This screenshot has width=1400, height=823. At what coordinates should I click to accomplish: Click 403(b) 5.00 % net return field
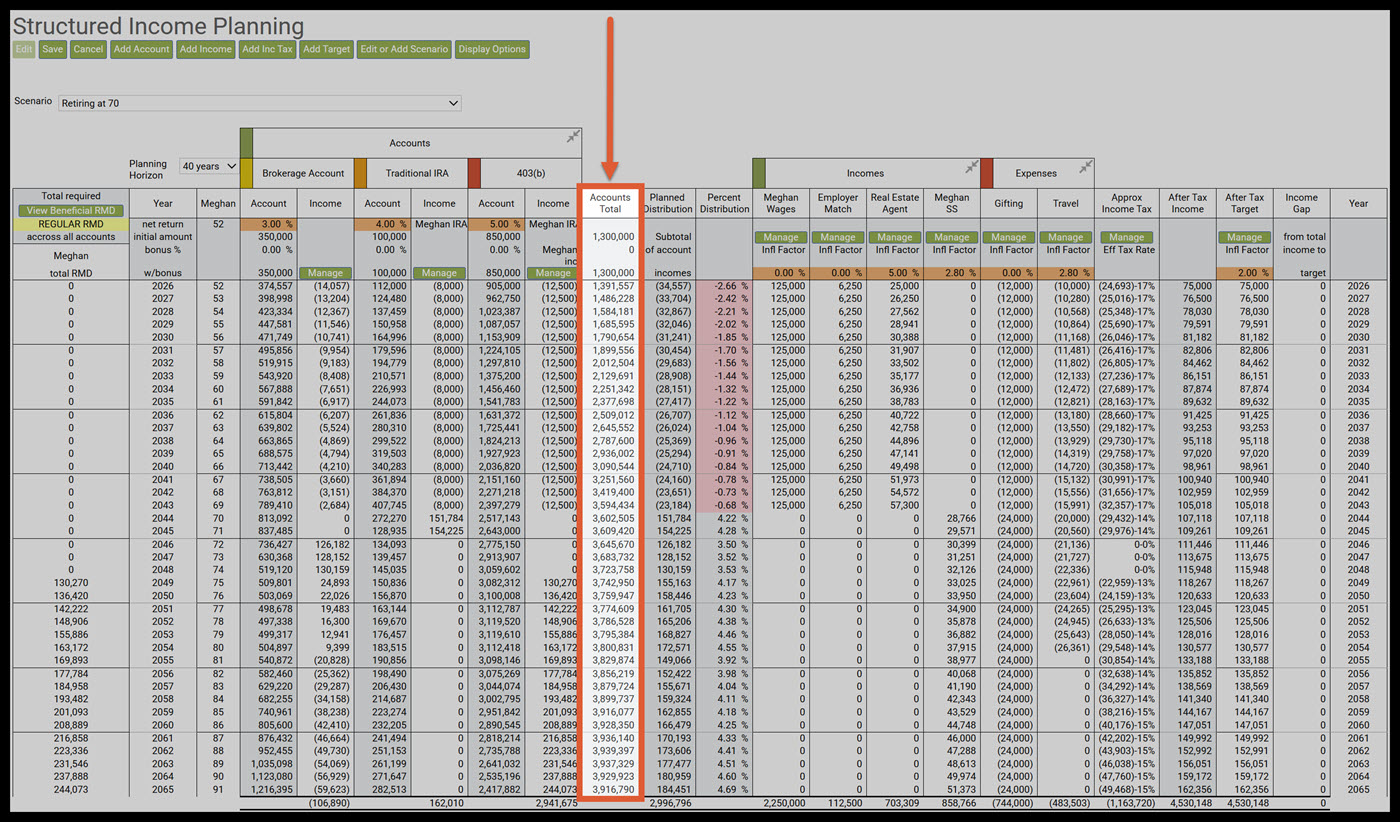[x=496, y=224]
